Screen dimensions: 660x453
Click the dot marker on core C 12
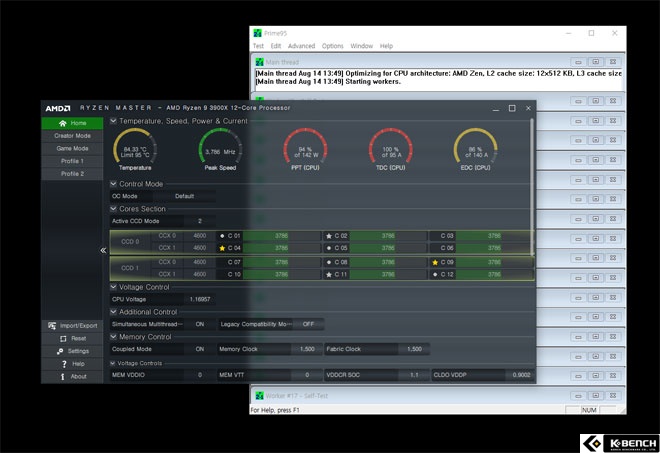[x=435, y=274]
